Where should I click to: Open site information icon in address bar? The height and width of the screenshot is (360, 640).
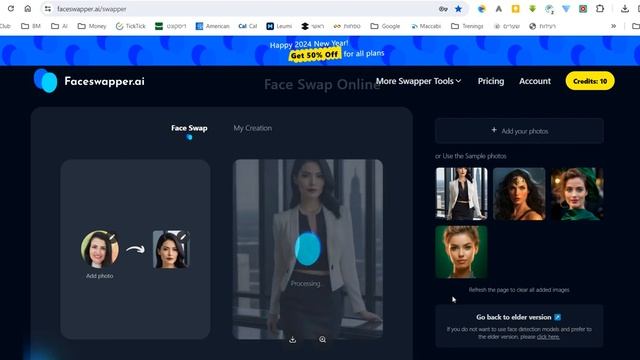[48, 9]
